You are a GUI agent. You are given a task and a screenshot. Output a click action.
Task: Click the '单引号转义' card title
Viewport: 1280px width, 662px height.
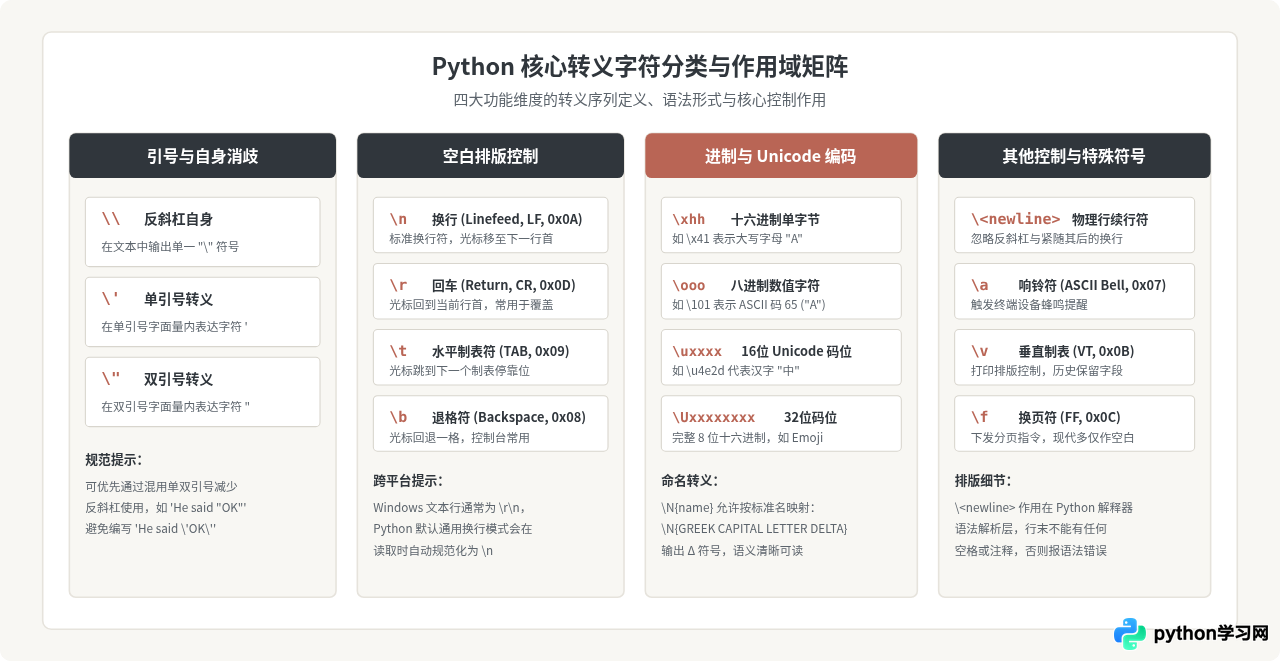tap(178, 299)
